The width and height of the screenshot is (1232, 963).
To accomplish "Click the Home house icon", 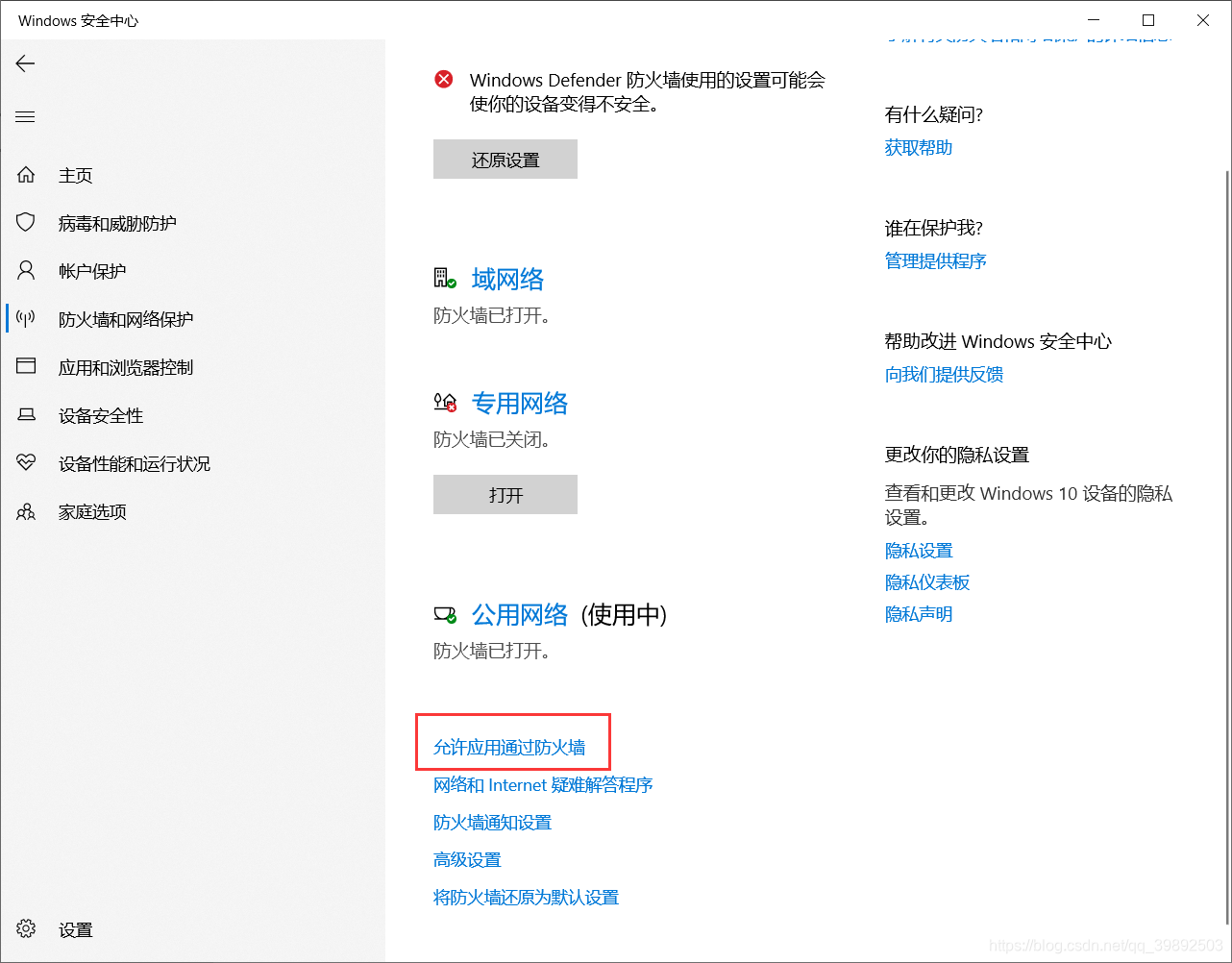I will tap(26, 175).
